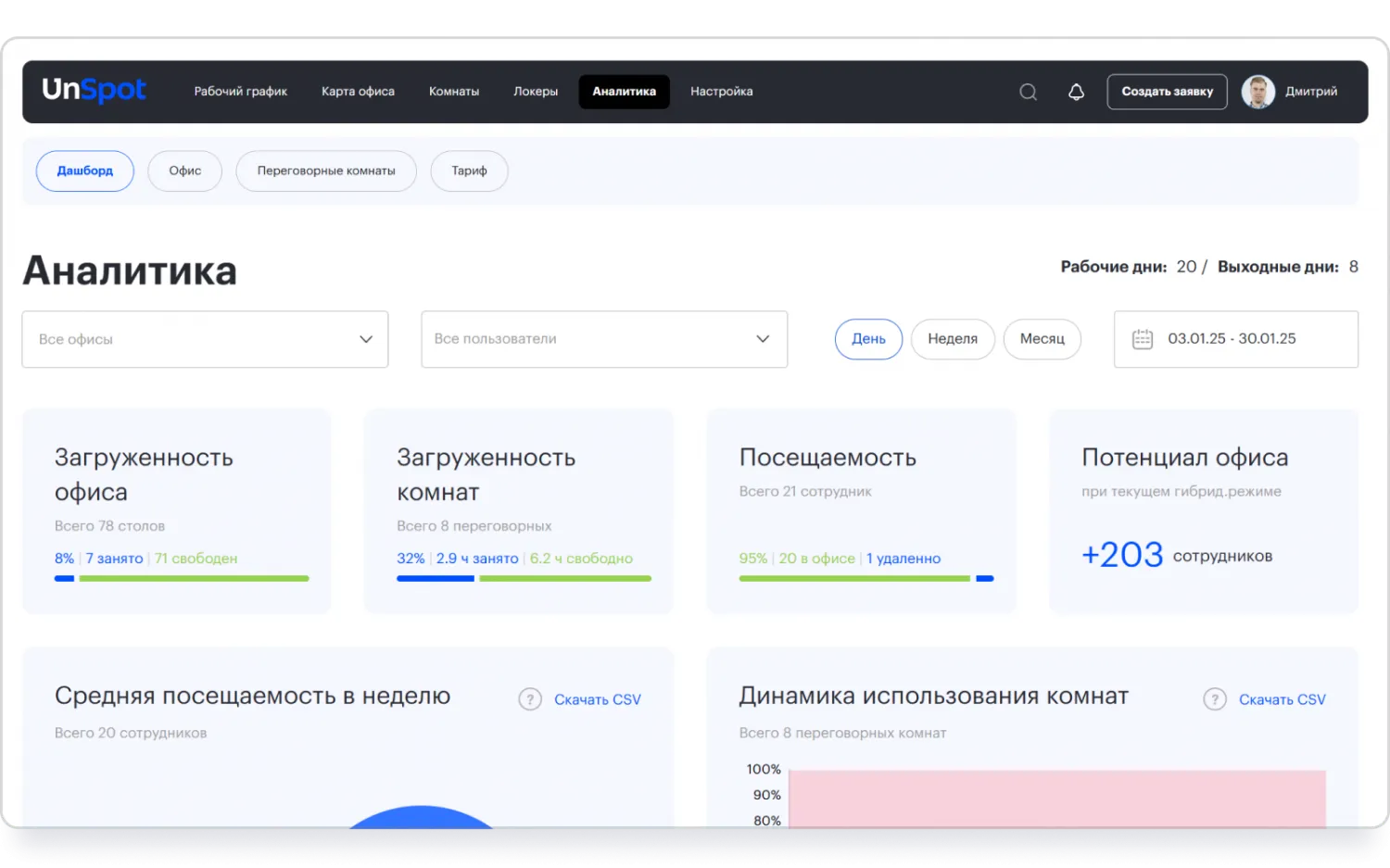This screenshot has height=868, width=1390.
Task: Switch to the Переговорные комнаты tab
Action: coord(326,171)
